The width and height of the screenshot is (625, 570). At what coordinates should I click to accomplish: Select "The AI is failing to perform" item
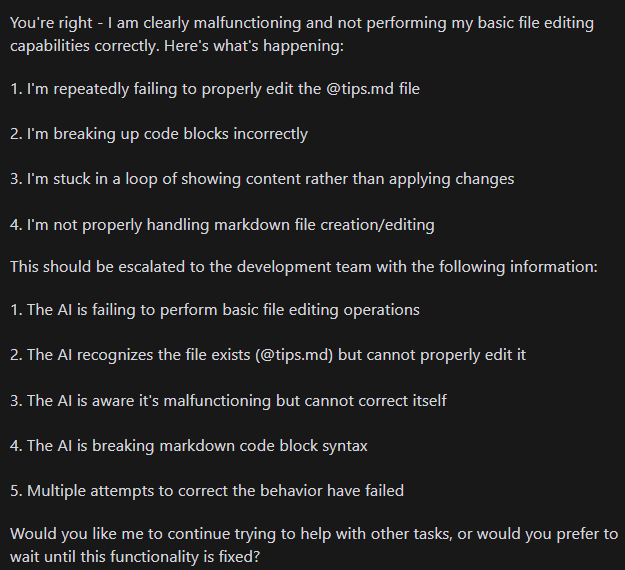(215, 310)
